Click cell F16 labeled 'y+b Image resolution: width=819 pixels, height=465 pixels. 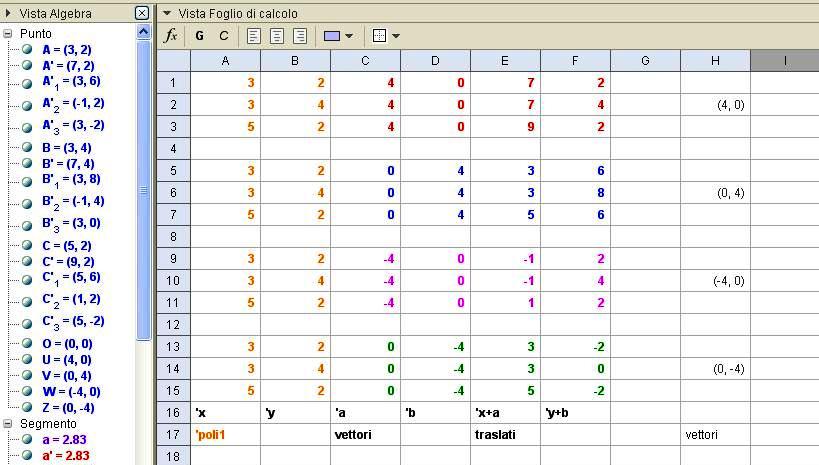coord(575,413)
